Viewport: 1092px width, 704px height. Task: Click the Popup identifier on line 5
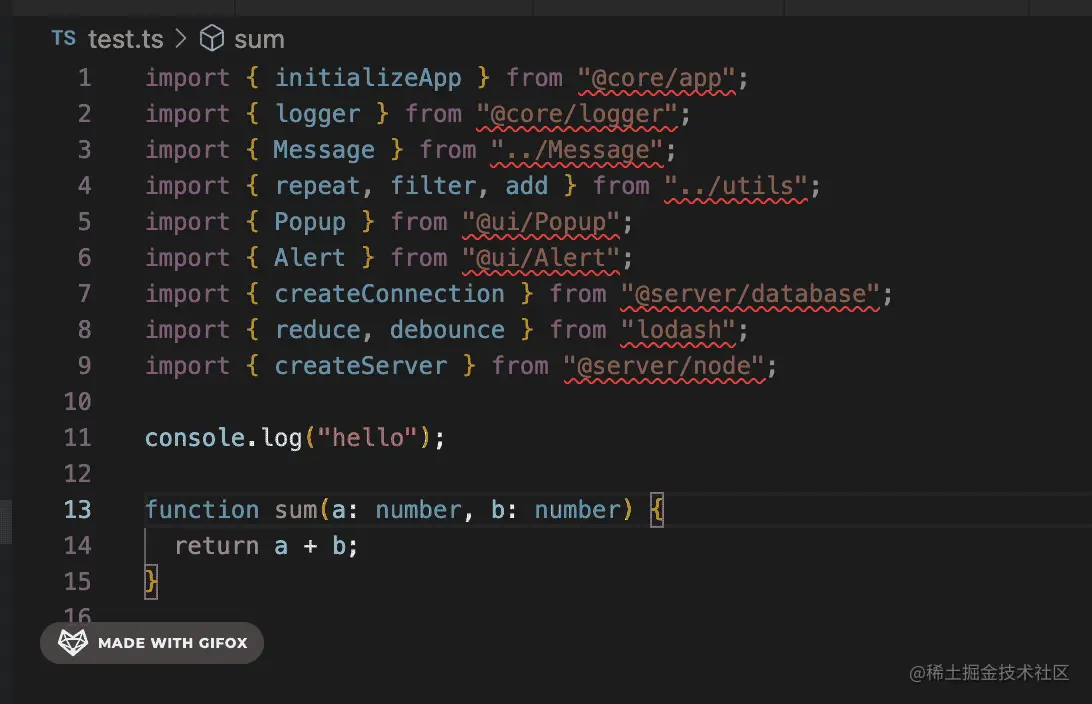310,222
